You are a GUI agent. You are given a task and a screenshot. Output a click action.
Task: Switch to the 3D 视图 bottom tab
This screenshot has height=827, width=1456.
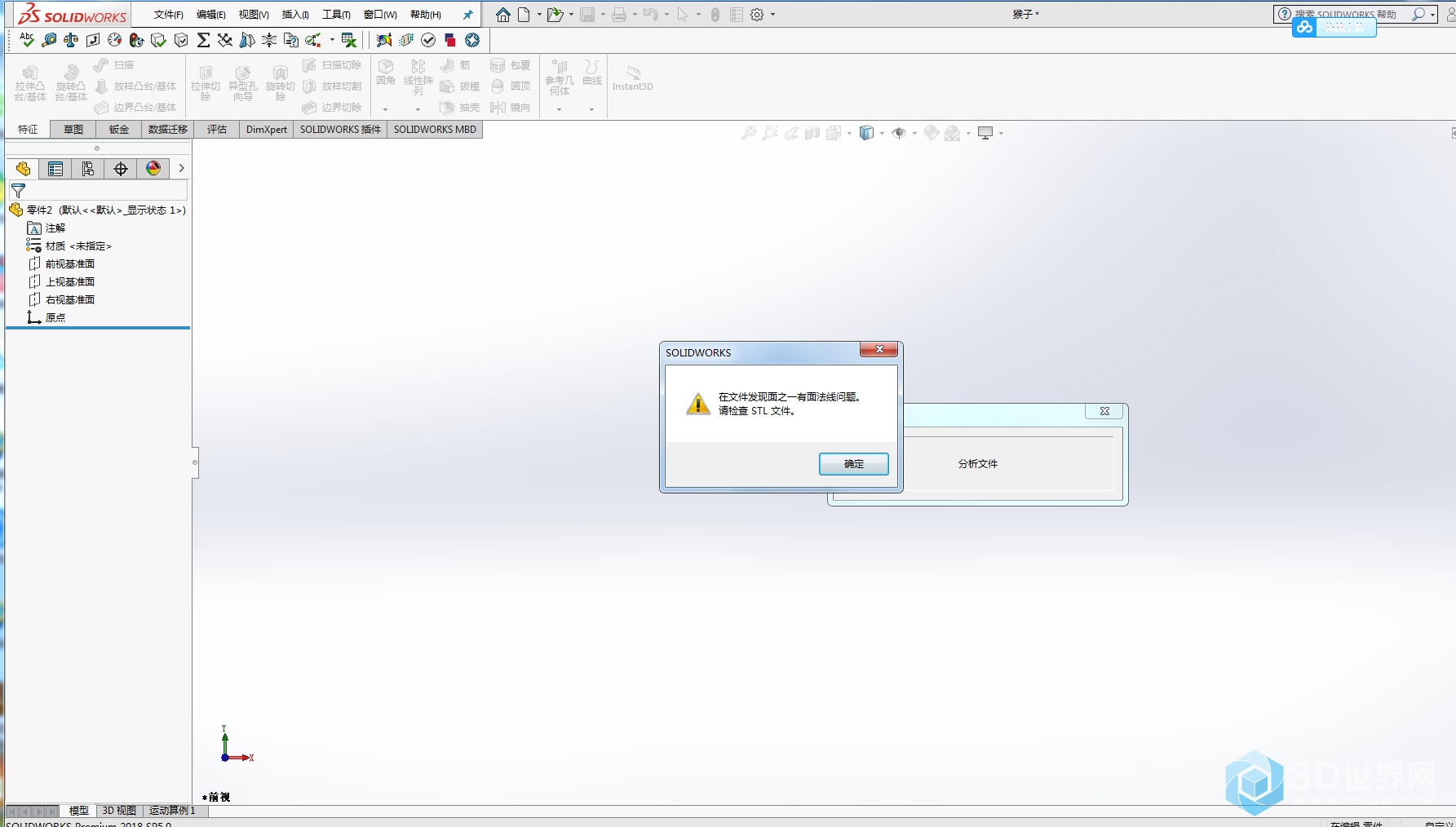point(119,811)
